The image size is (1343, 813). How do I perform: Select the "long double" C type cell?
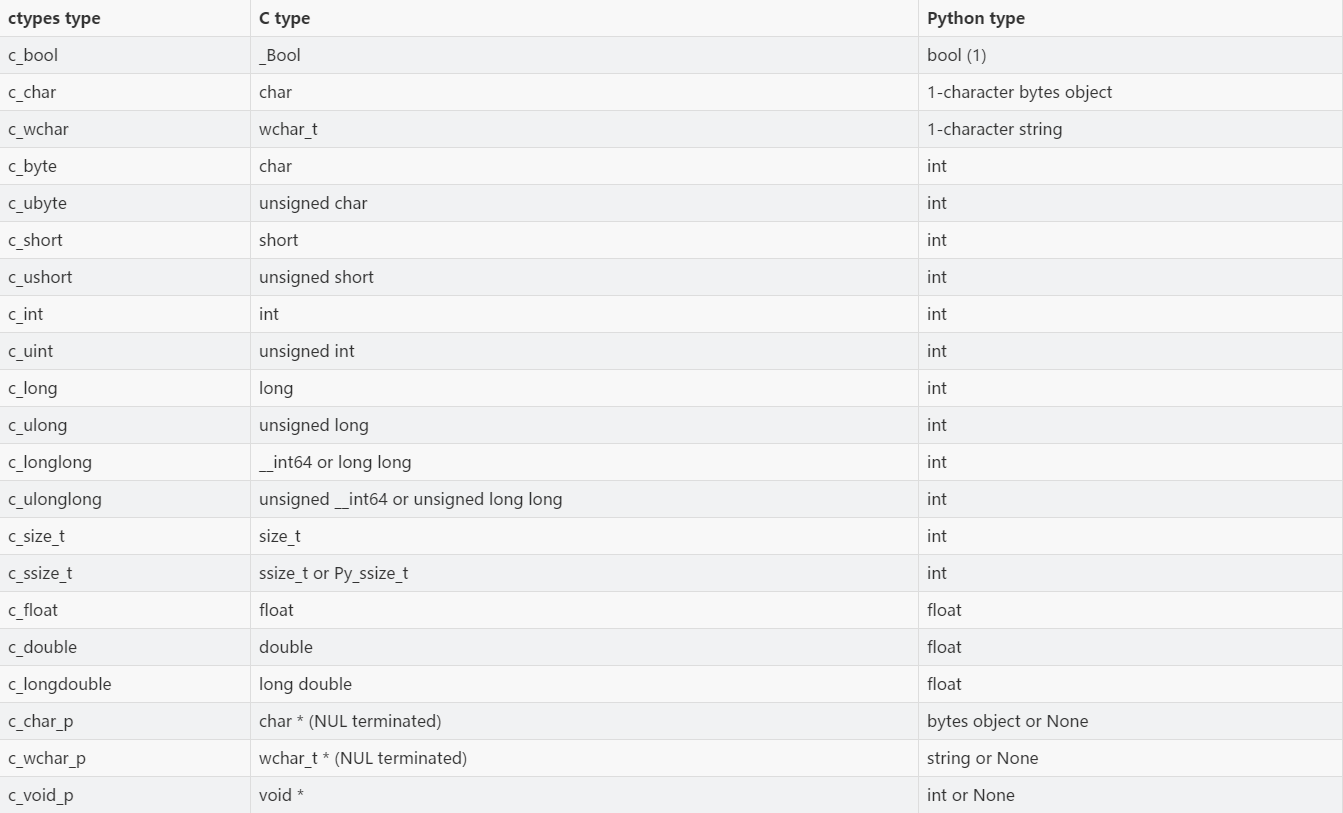point(305,684)
